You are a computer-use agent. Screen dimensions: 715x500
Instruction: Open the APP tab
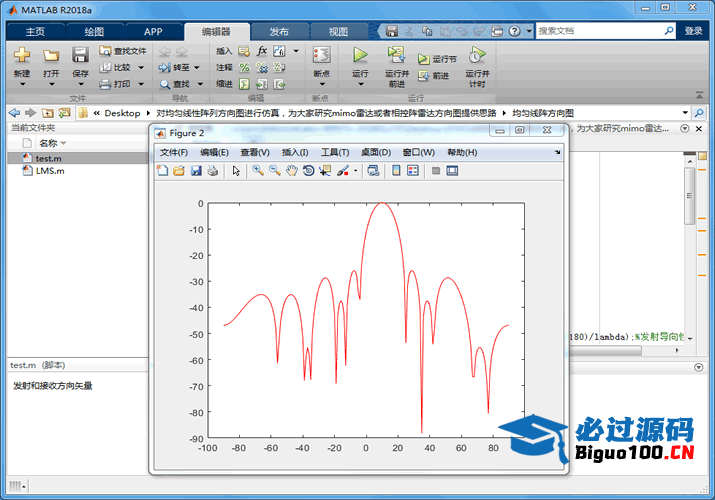pos(153,31)
